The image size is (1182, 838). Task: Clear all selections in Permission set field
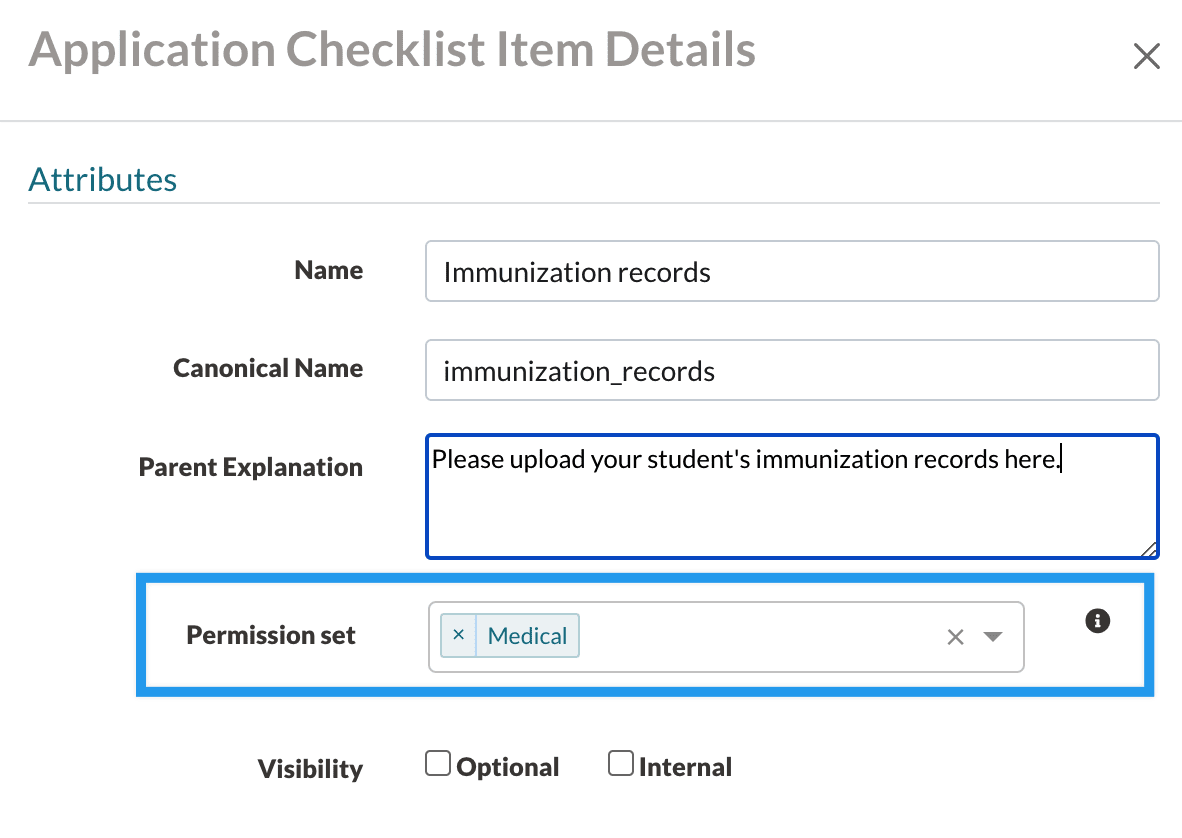tap(955, 637)
